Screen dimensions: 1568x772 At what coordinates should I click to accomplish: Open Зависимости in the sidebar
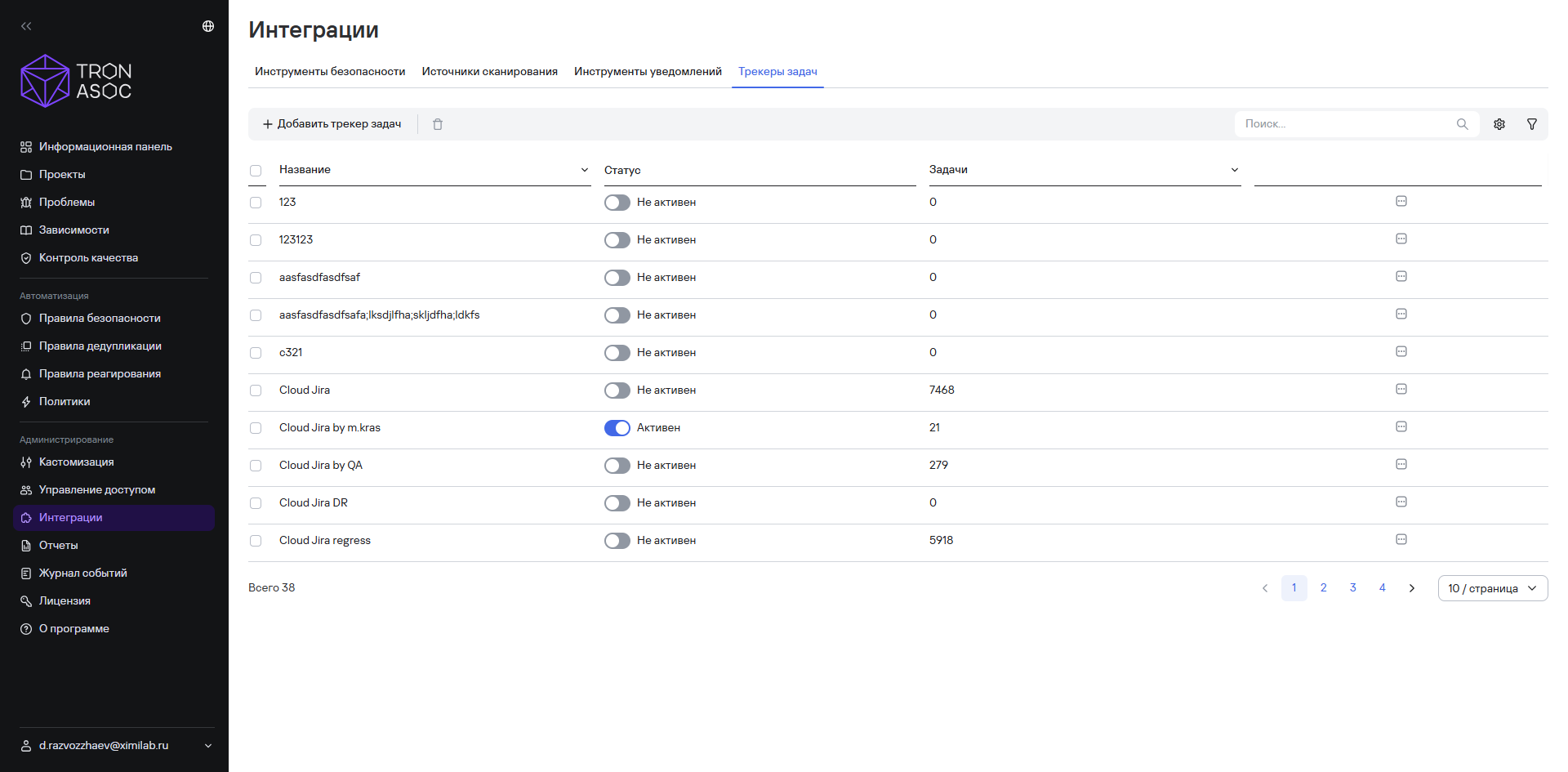pyautogui.click(x=114, y=230)
